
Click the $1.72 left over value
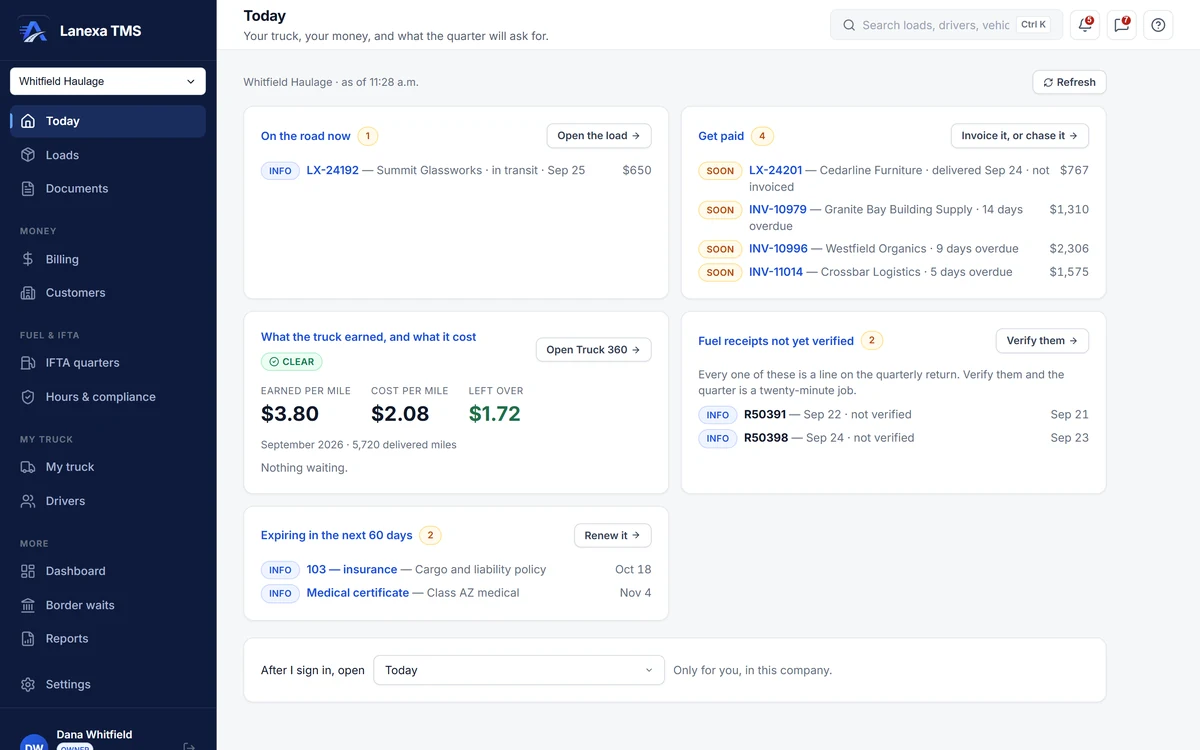(495, 414)
